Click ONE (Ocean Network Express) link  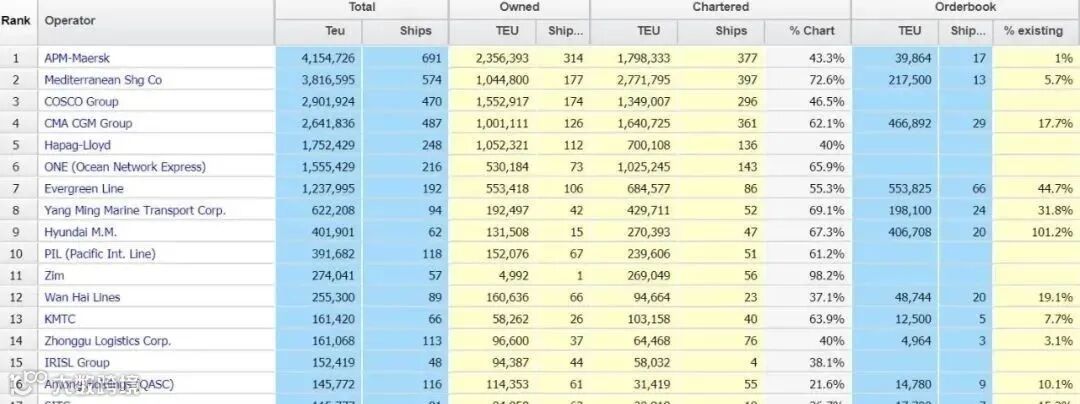[125, 167]
